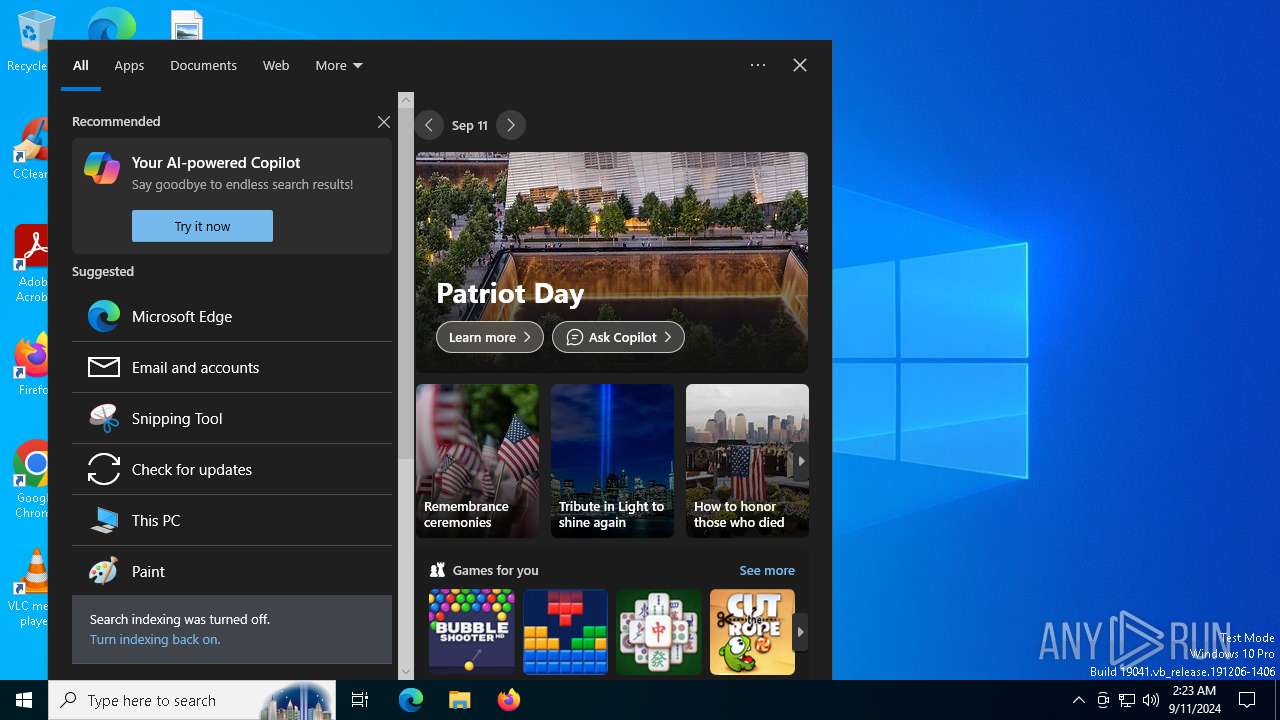The width and height of the screenshot is (1280, 720).
Task: Open Microsoft Edge from suggested list
Action: pyautogui.click(x=232, y=316)
